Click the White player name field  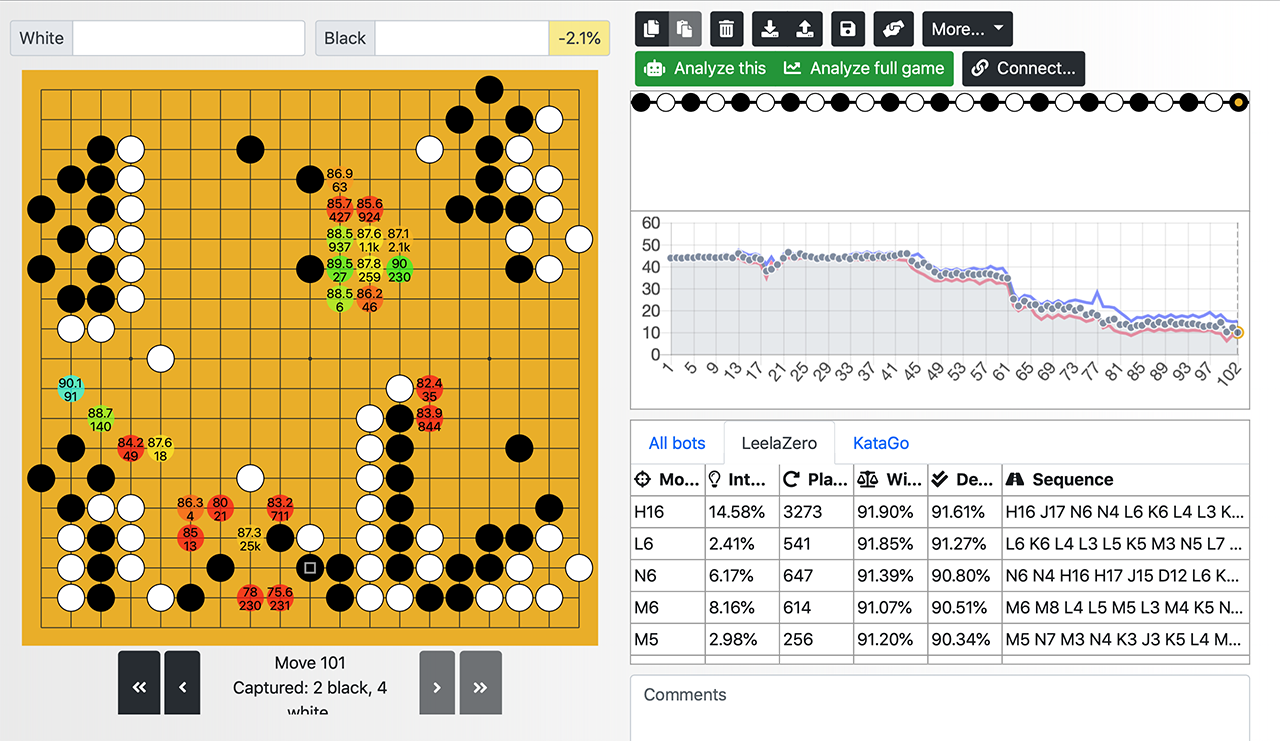tap(188, 38)
